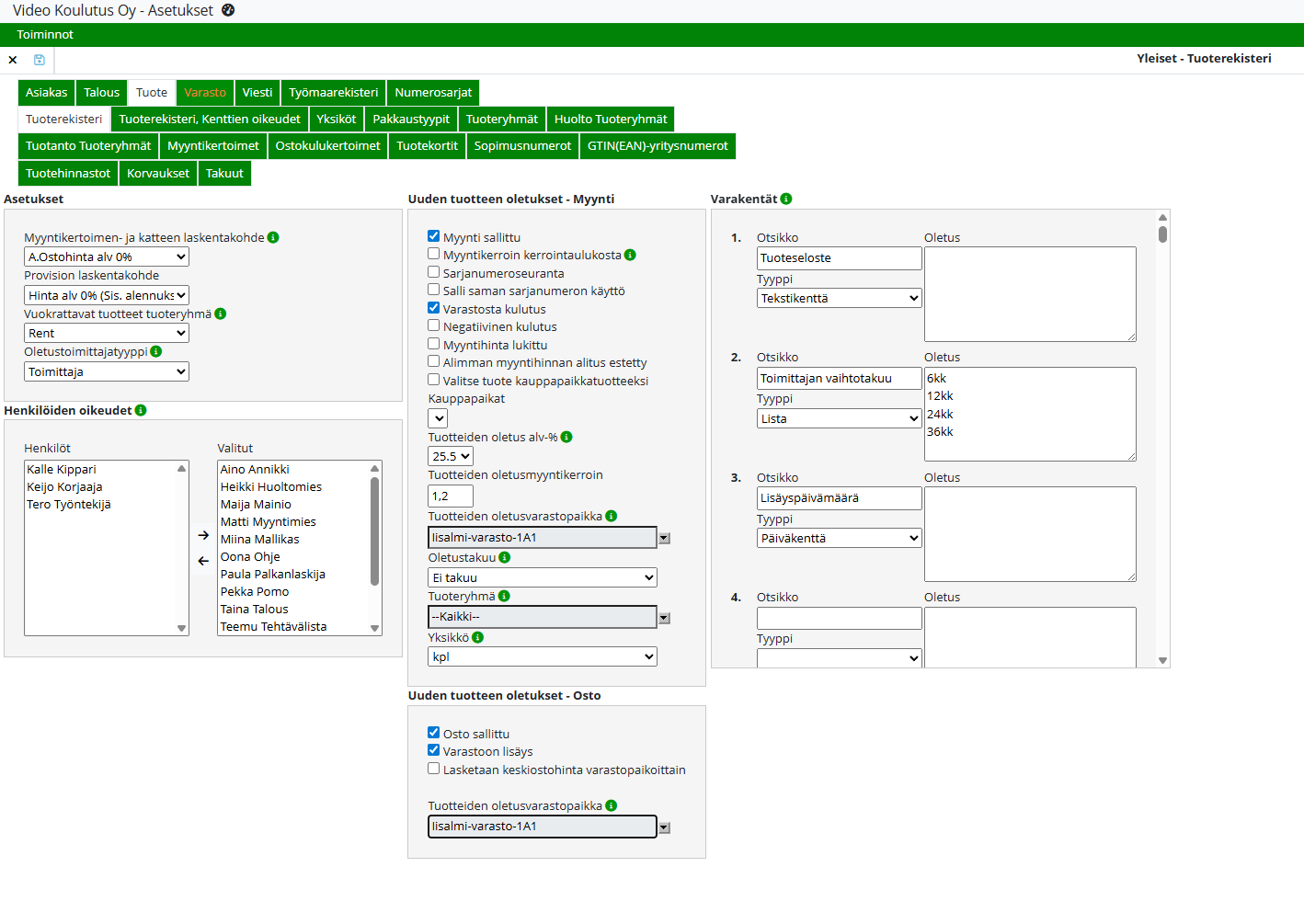The image size is (1304, 924).
Task: Expand the Yksikkö dropdown showing kpl
Action: [x=543, y=656]
